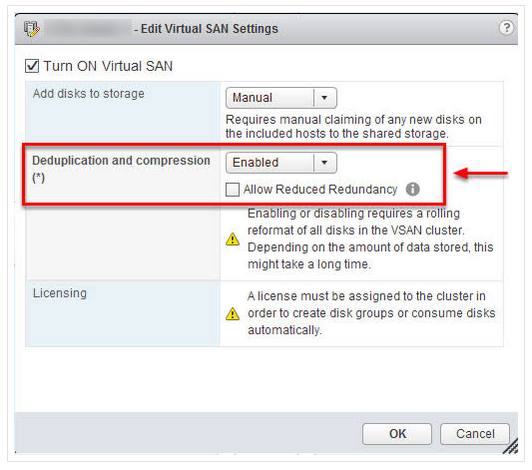Open the Add disks to storage dropdown arrow
The width and height of the screenshot is (532, 470).
point(324,98)
